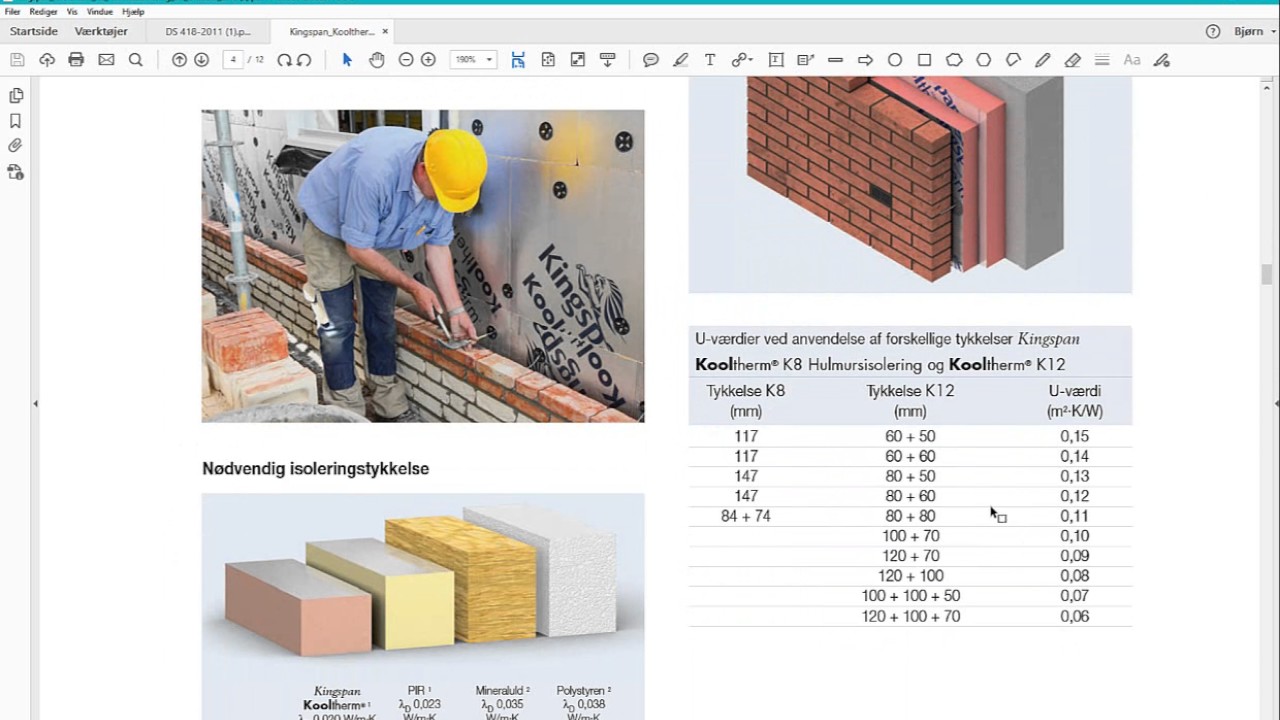The width and height of the screenshot is (1280, 720).
Task: Switch to the Startside tab
Action: [34, 32]
